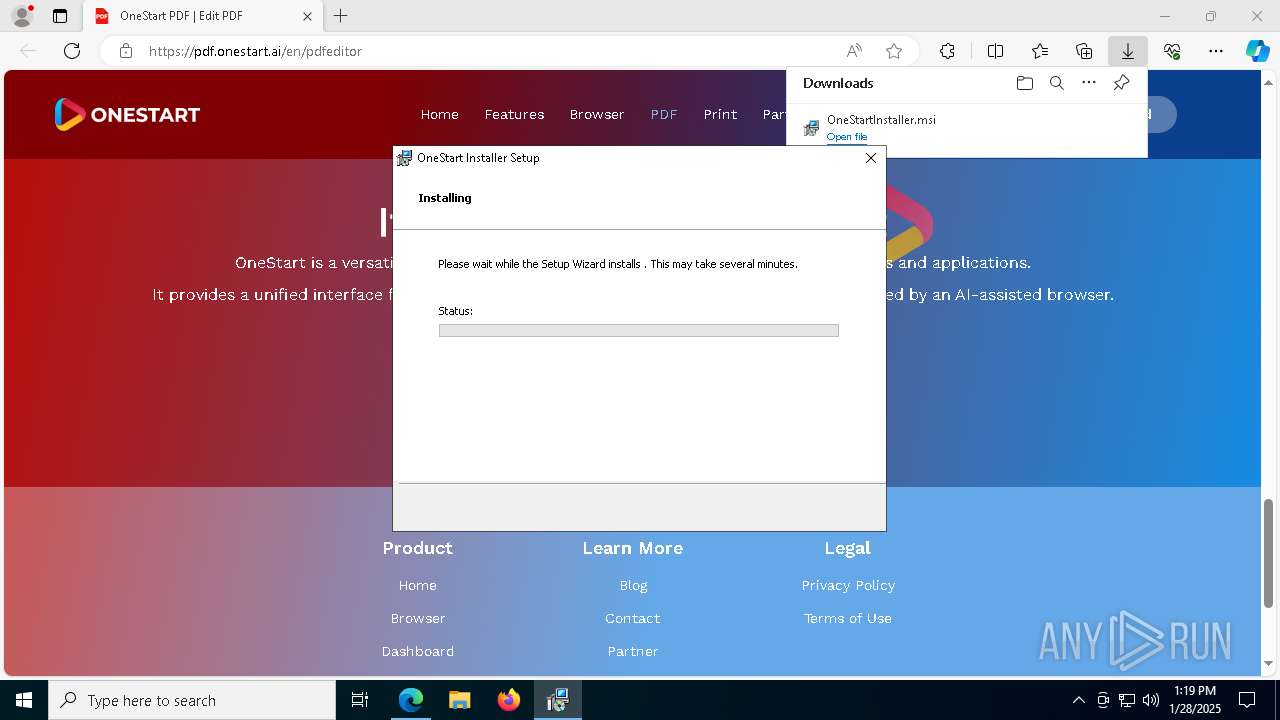Open network icon in system tray
Viewport: 1280px width, 720px height.
(x=1127, y=700)
